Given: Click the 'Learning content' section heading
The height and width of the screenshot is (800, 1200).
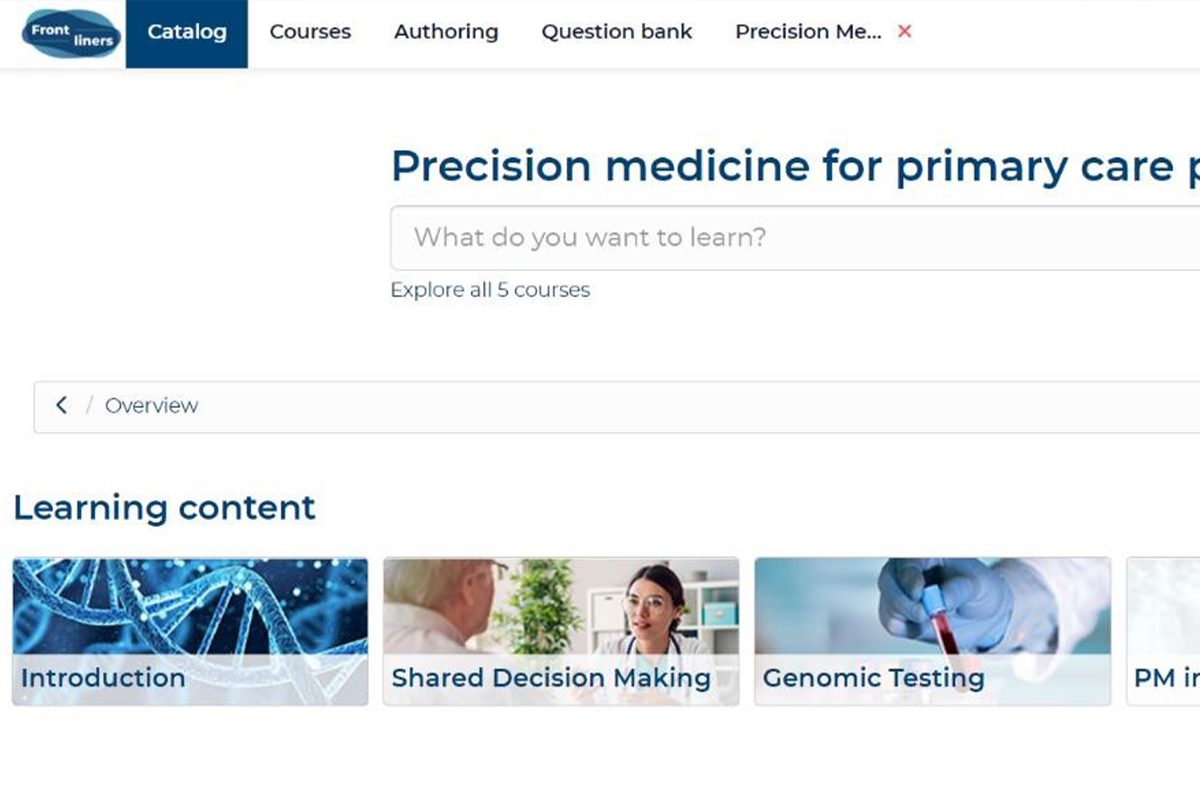Looking at the screenshot, I should pos(164,508).
